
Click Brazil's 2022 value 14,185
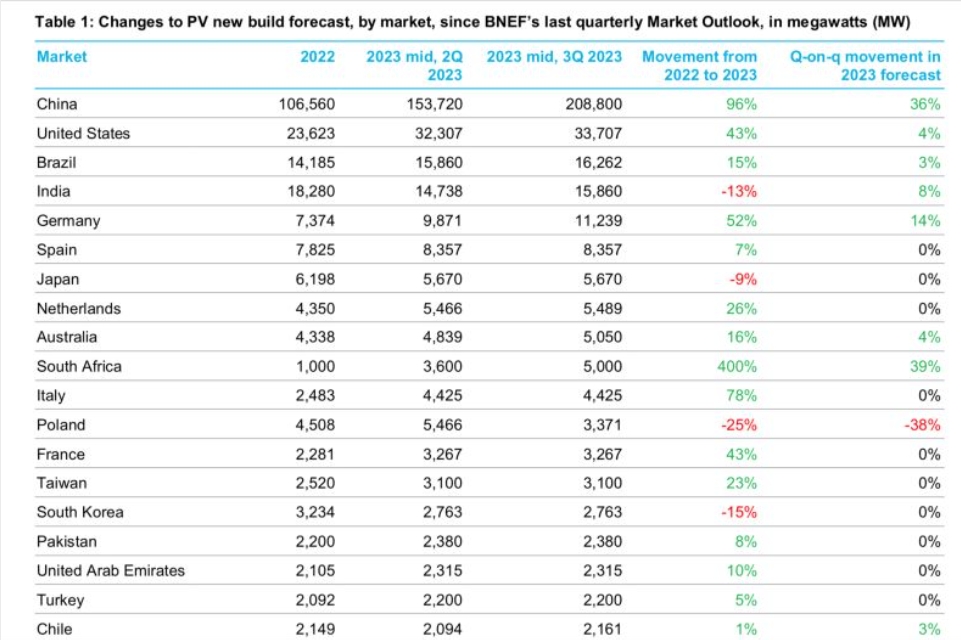(x=311, y=162)
